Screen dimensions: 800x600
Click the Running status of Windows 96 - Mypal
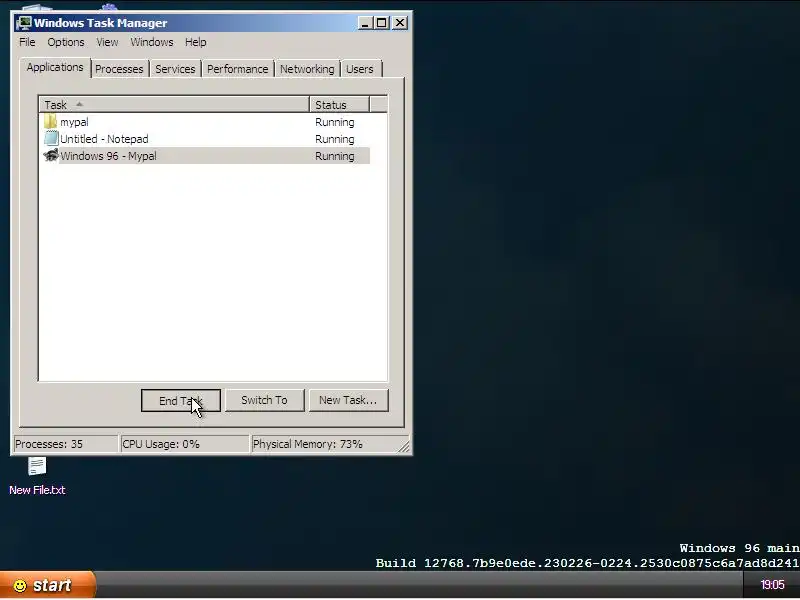point(335,156)
